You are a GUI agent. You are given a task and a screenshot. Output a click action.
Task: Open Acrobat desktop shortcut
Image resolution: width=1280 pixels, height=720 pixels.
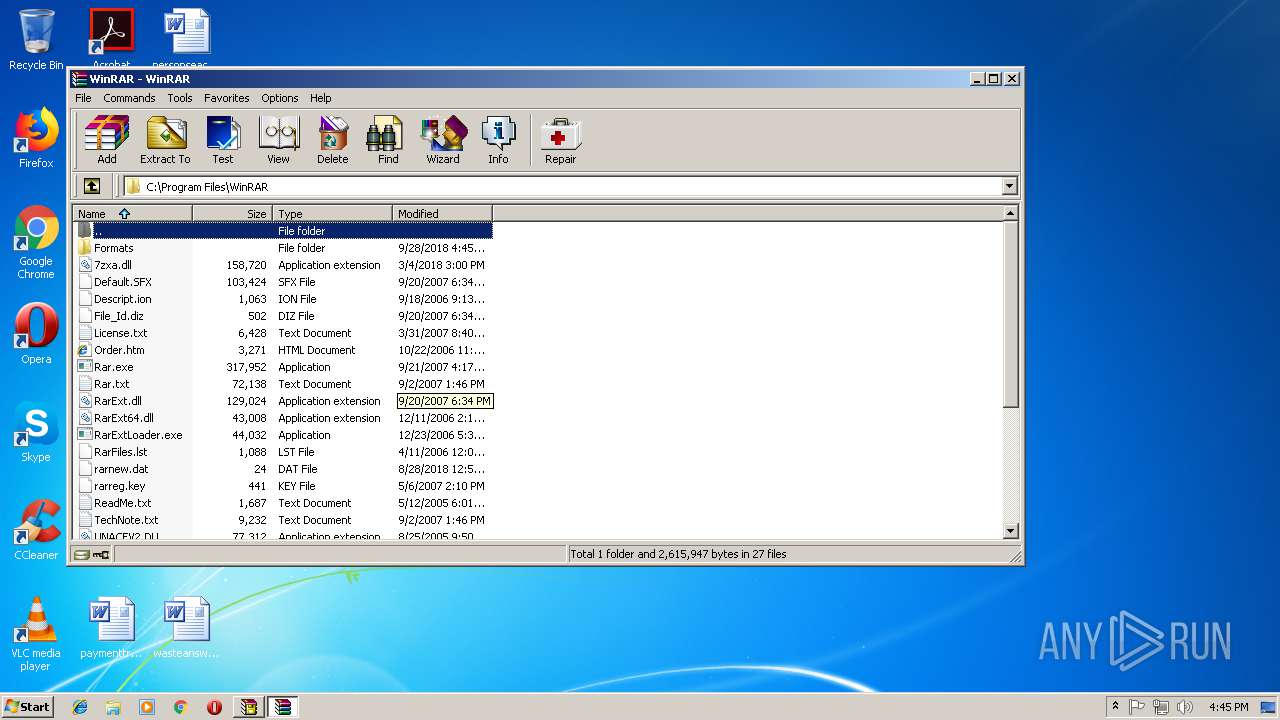111,38
